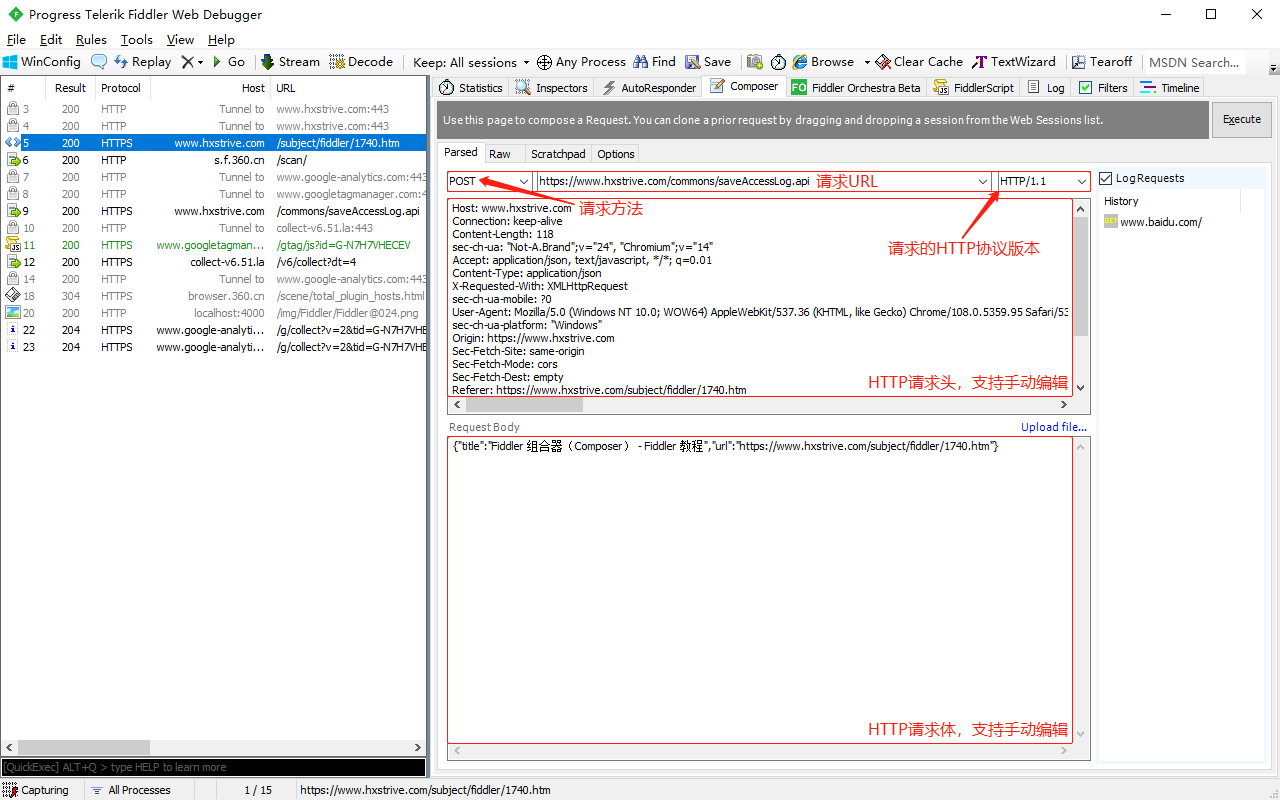This screenshot has width=1280, height=800.
Task: Click Upload file... link
Action: pyautogui.click(x=1054, y=427)
